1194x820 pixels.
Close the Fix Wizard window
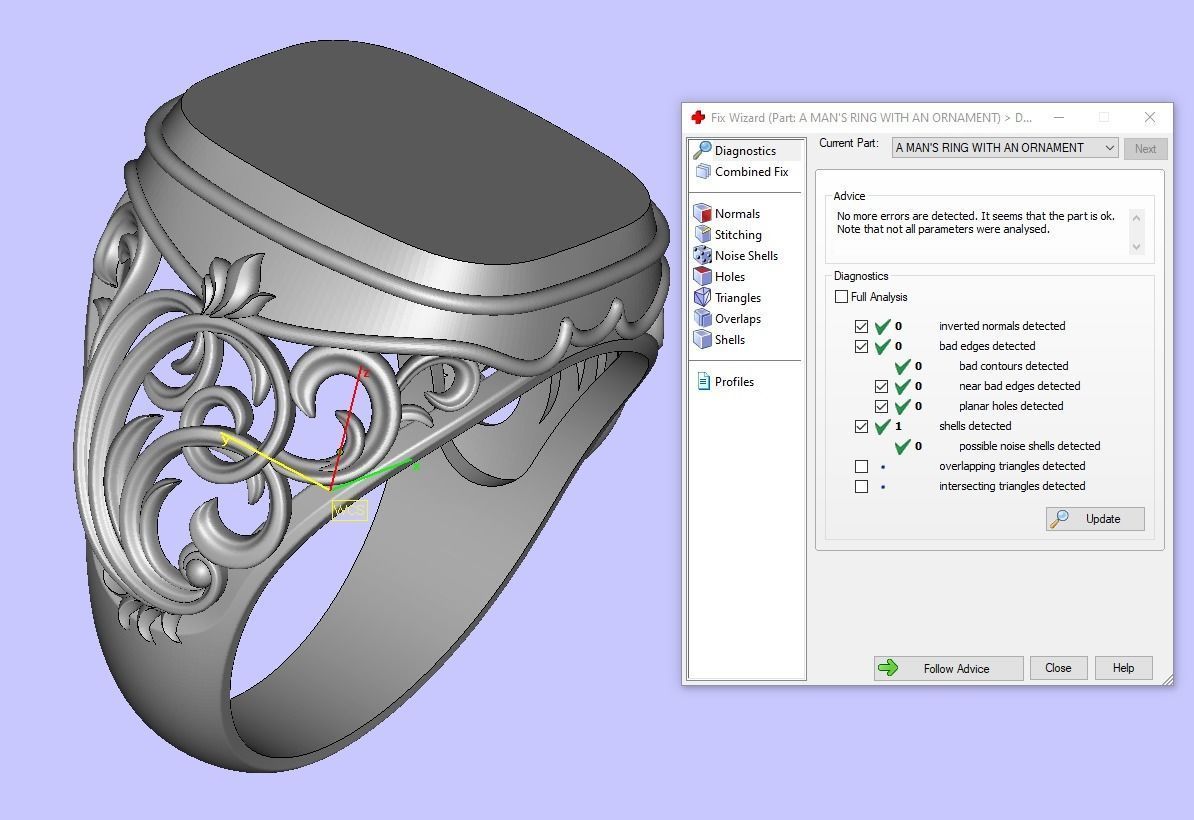point(1150,117)
